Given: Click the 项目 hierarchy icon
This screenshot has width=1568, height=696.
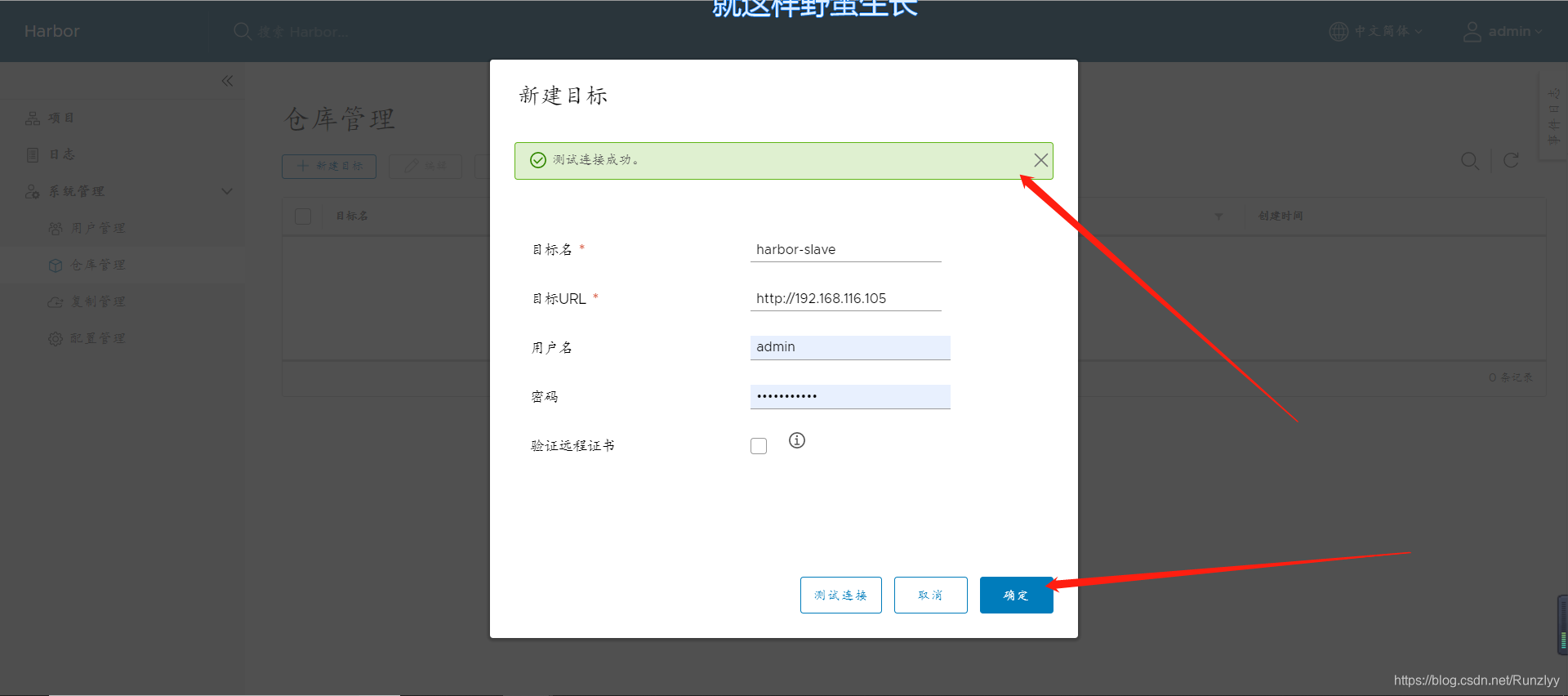Looking at the screenshot, I should [x=33, y=118].
